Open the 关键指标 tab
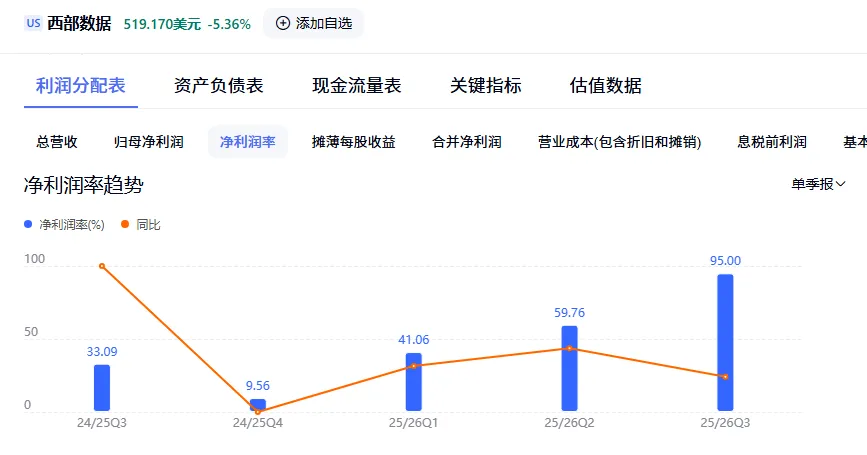The width and height of the screenshot is (867, 455). [x=485, y=86]
